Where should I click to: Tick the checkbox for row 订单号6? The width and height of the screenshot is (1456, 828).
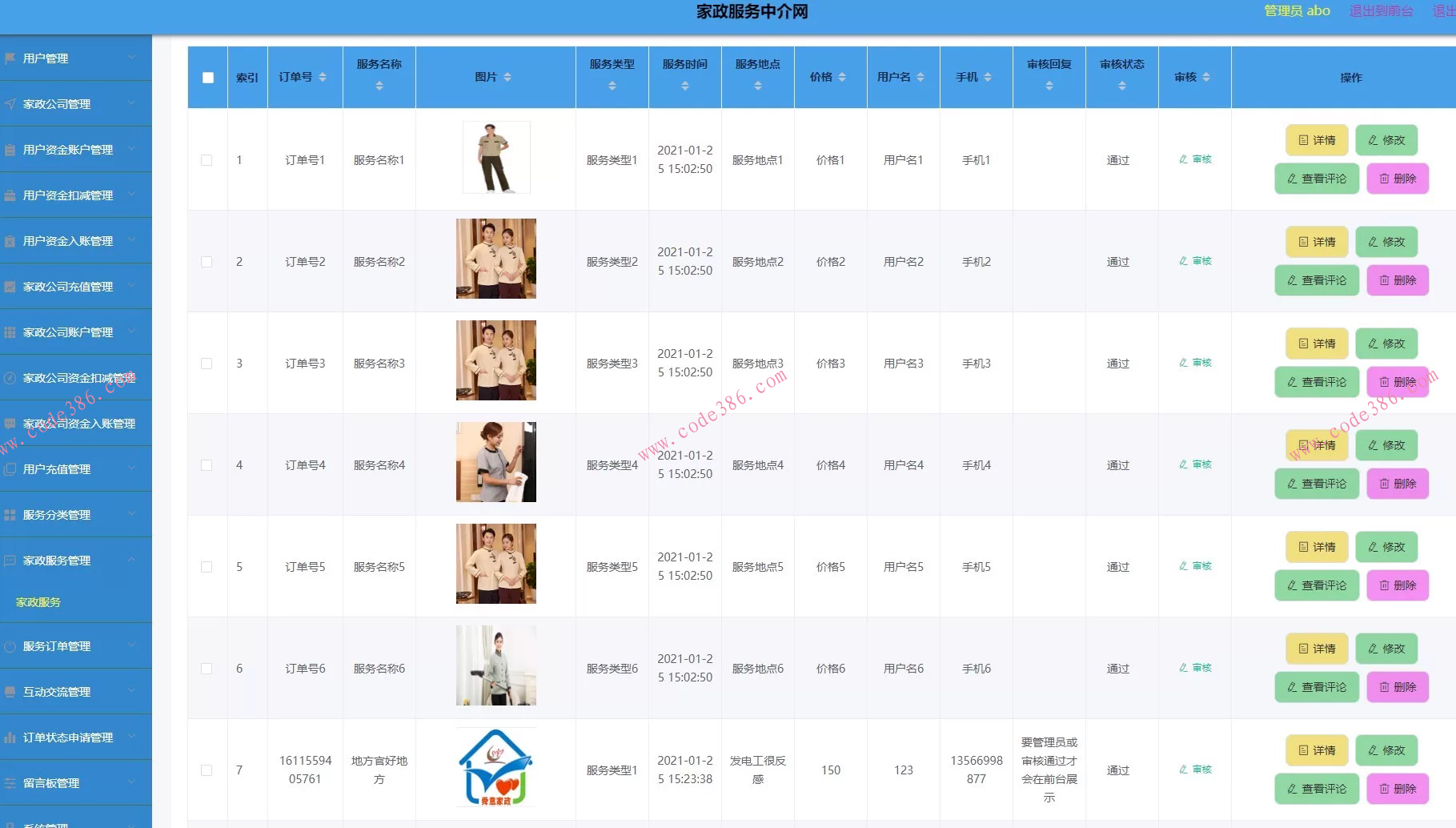(207, 669)
